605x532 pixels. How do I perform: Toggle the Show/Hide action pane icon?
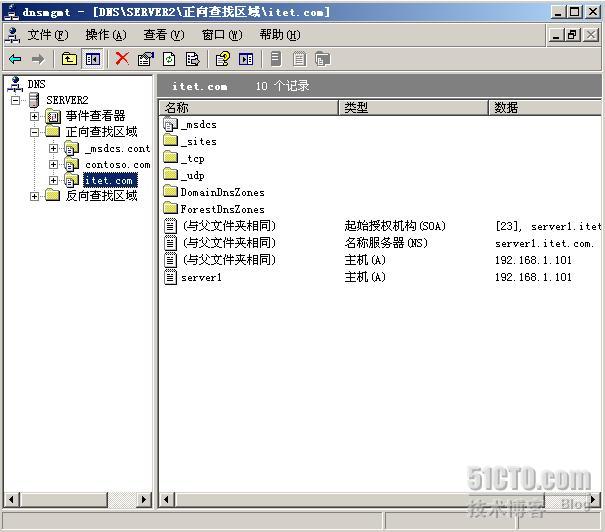246,59
